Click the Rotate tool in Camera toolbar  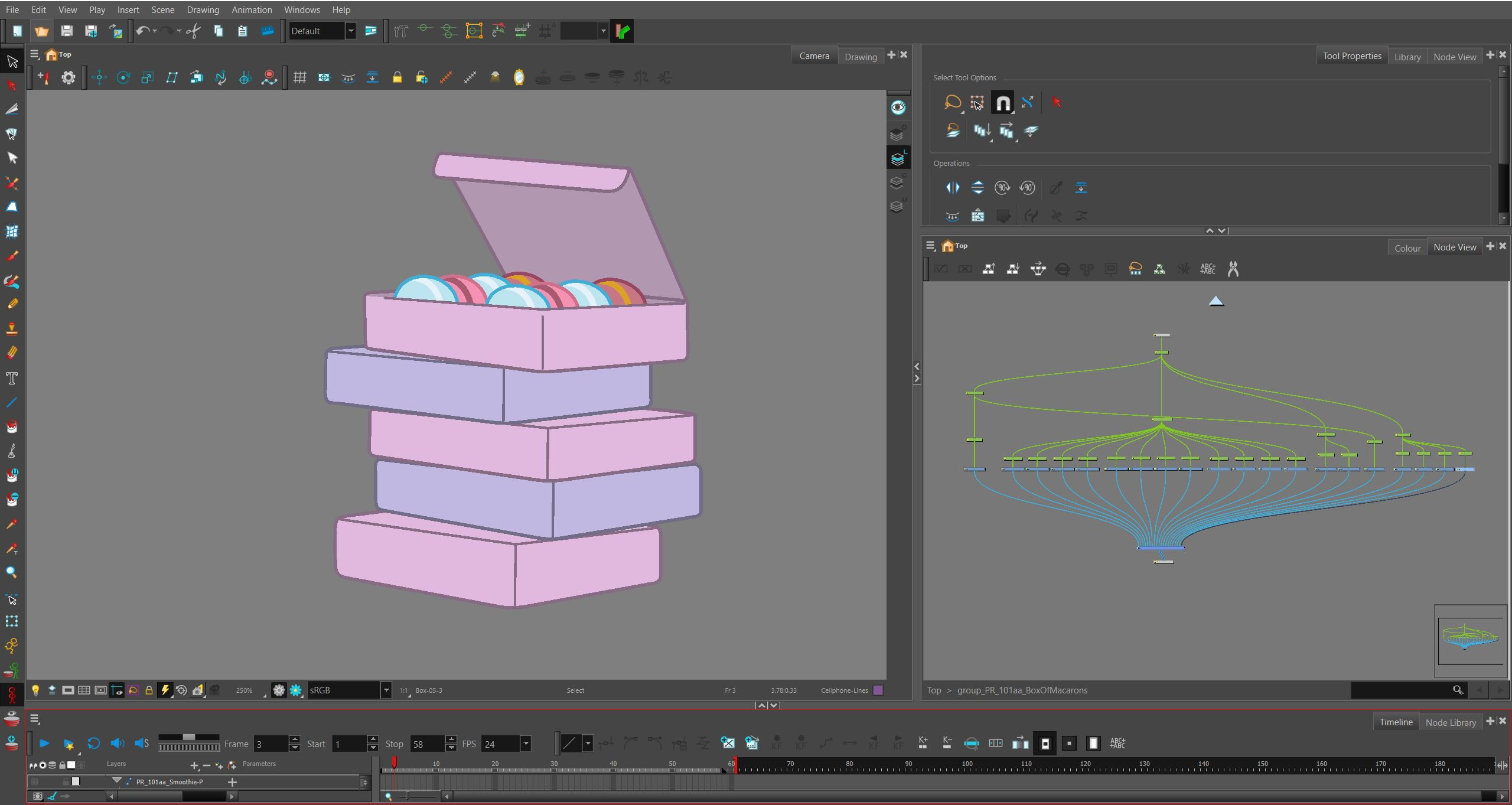(x=123, y=77)
